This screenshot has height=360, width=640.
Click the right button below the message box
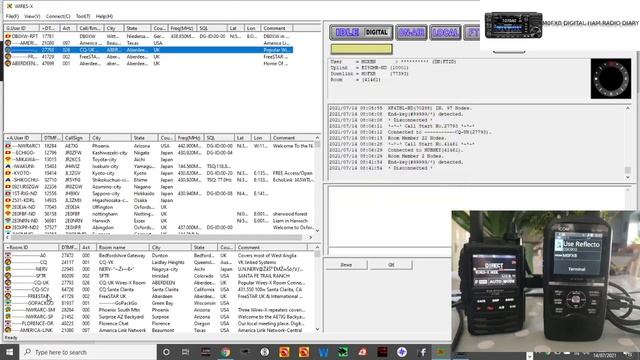[x=391, y=265]
